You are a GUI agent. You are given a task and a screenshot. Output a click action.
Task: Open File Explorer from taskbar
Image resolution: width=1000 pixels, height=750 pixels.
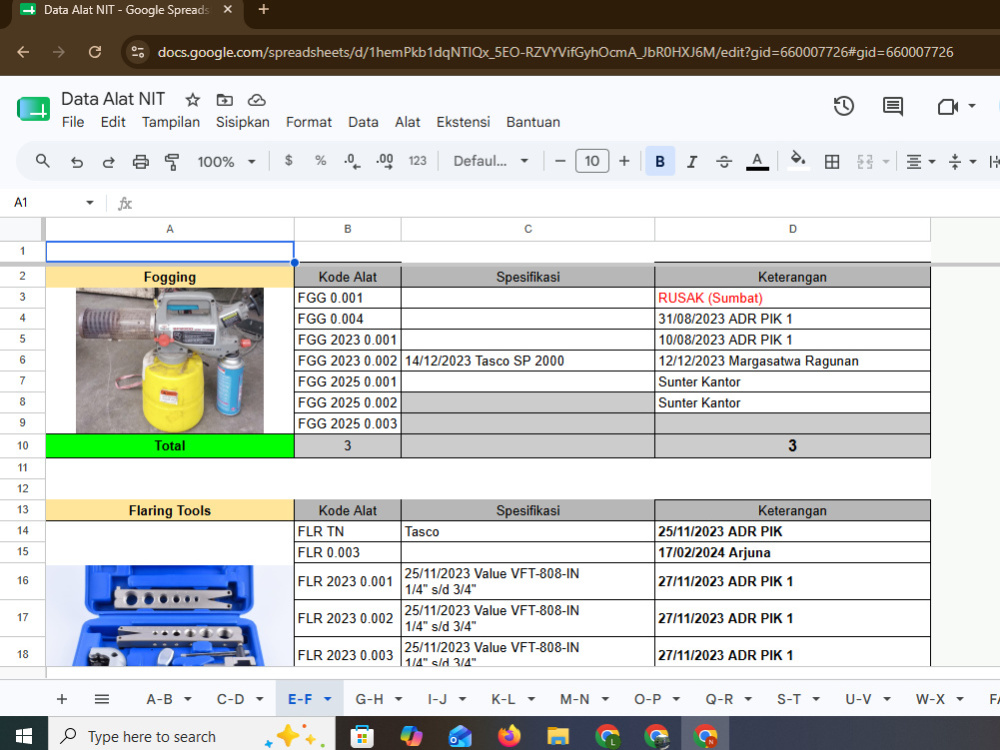[557, 737]
